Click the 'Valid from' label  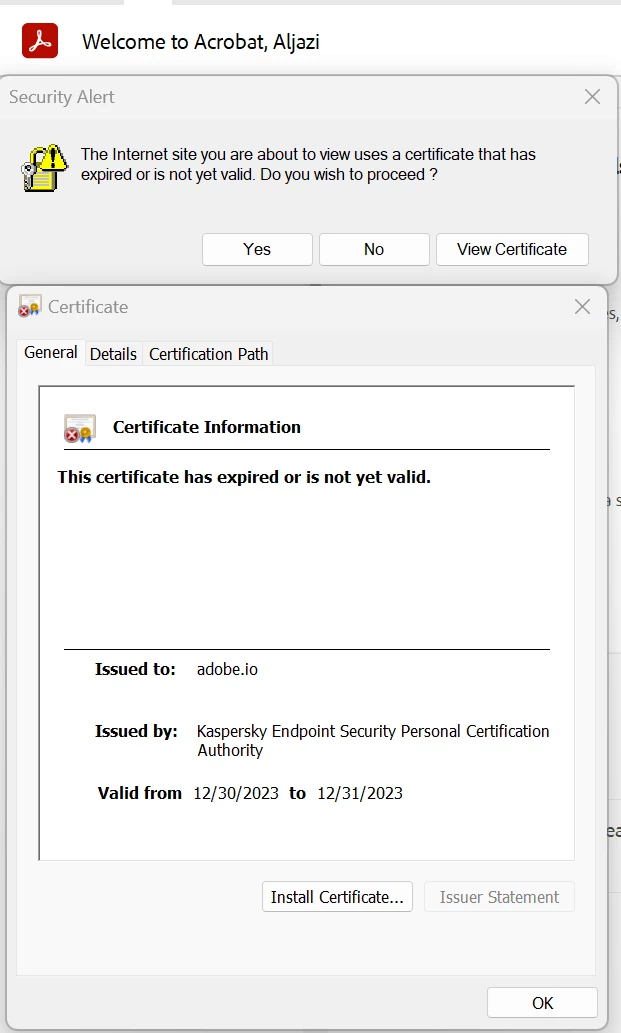point(140,793)
